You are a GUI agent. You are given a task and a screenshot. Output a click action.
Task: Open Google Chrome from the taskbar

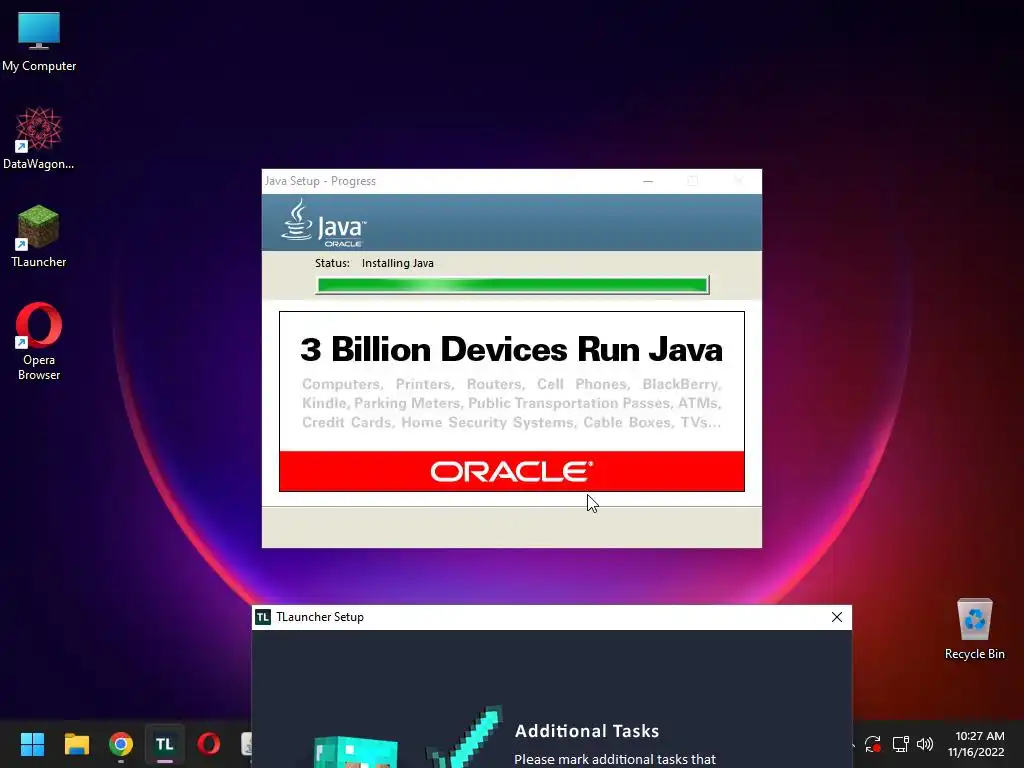121,744
